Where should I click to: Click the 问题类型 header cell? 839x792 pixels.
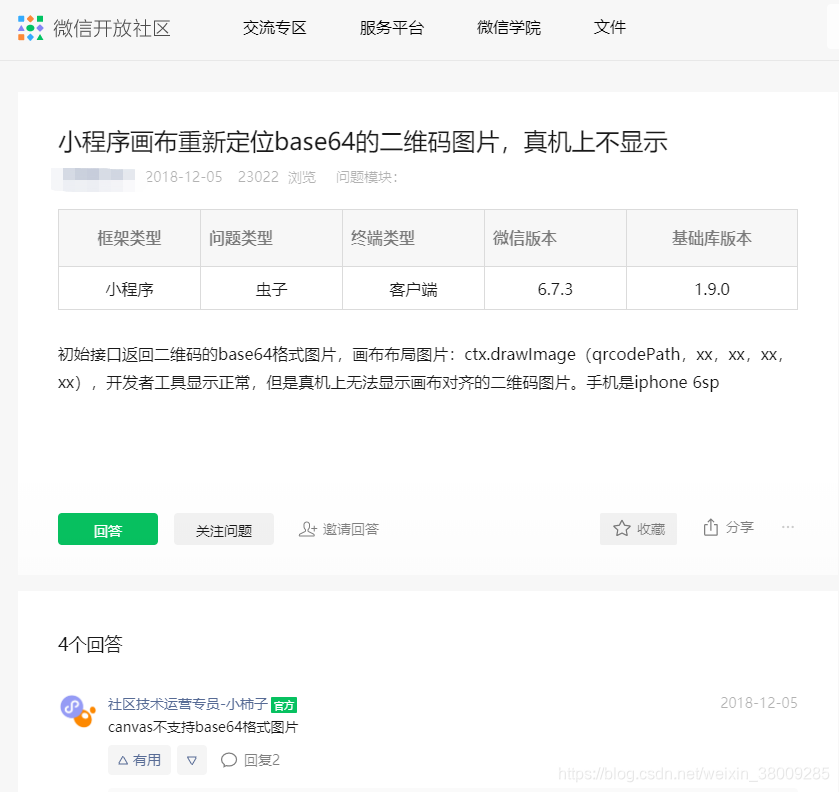click(271, 238)
